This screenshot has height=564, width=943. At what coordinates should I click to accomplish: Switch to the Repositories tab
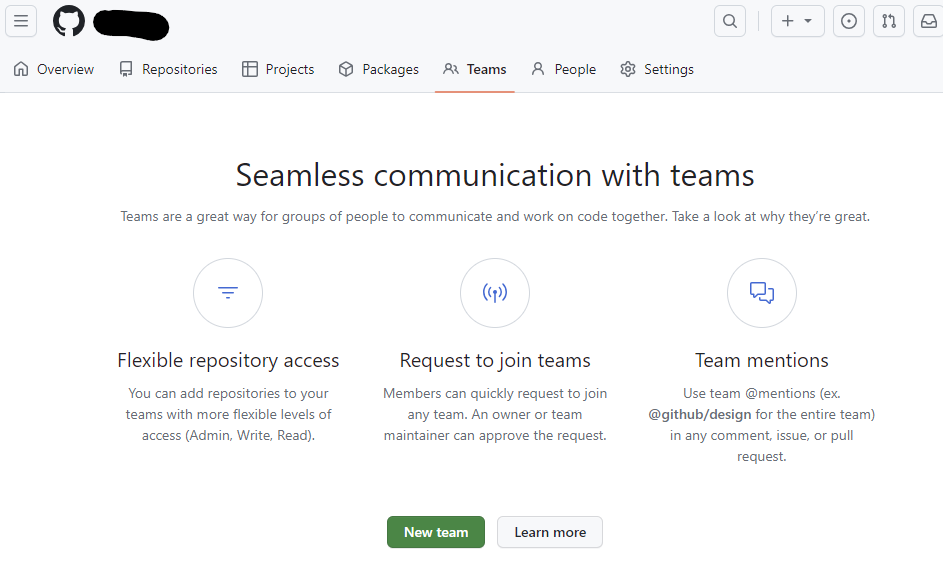point(168,69)
